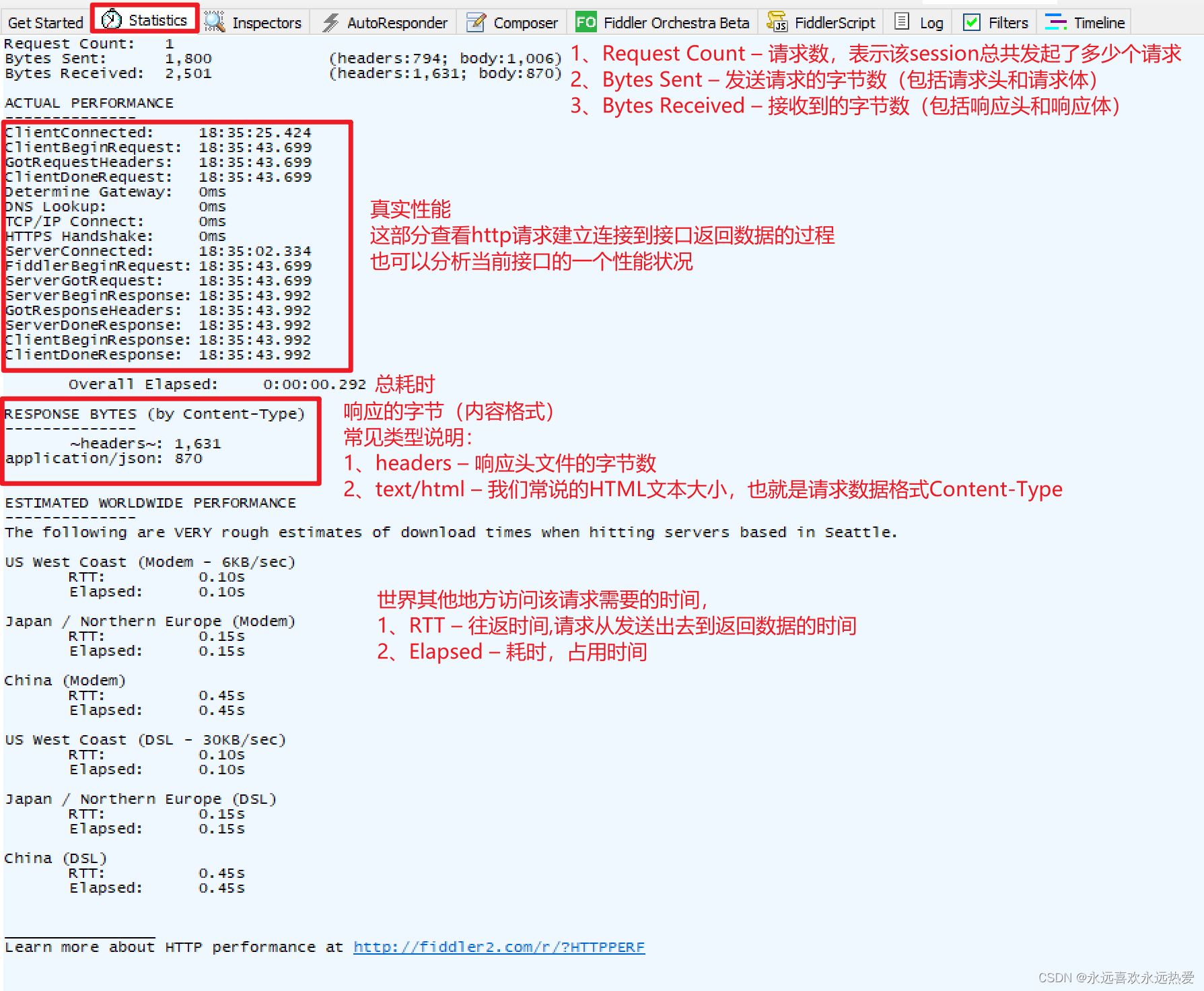Screen dimensions: 1204x991
Task: Open the AutoResponder tab
Action: [x=396, y=21]
